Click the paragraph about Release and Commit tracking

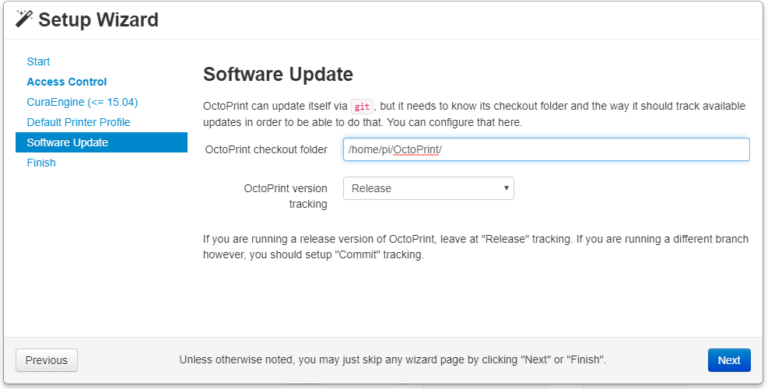click(x=476, y=247)
